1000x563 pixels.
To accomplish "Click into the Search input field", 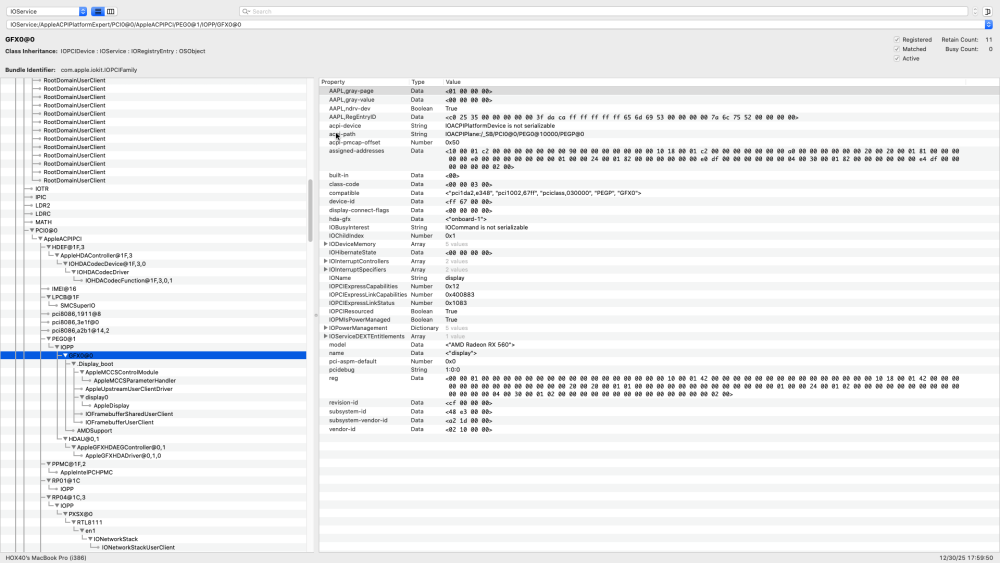I will 603,11.
